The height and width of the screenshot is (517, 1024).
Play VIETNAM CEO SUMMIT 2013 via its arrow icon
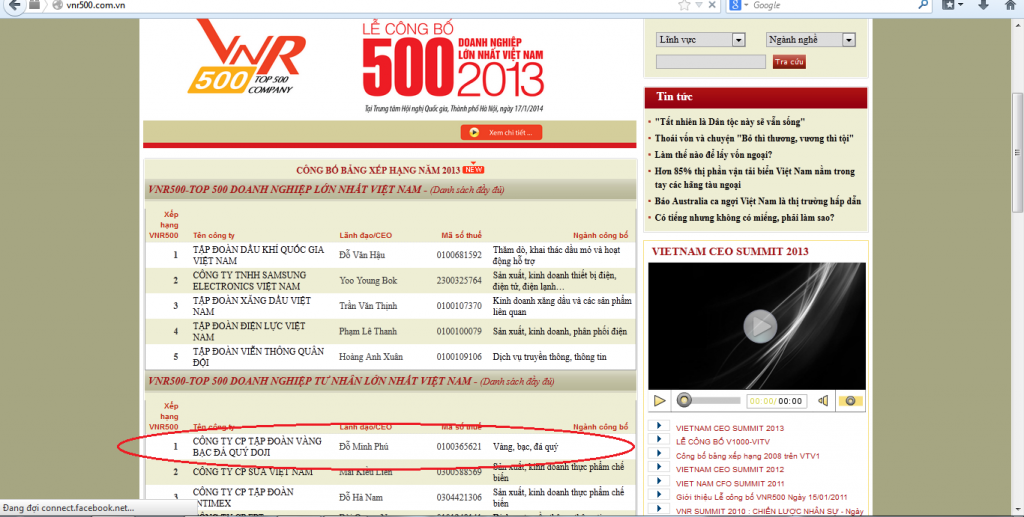[x=659, y=426]
